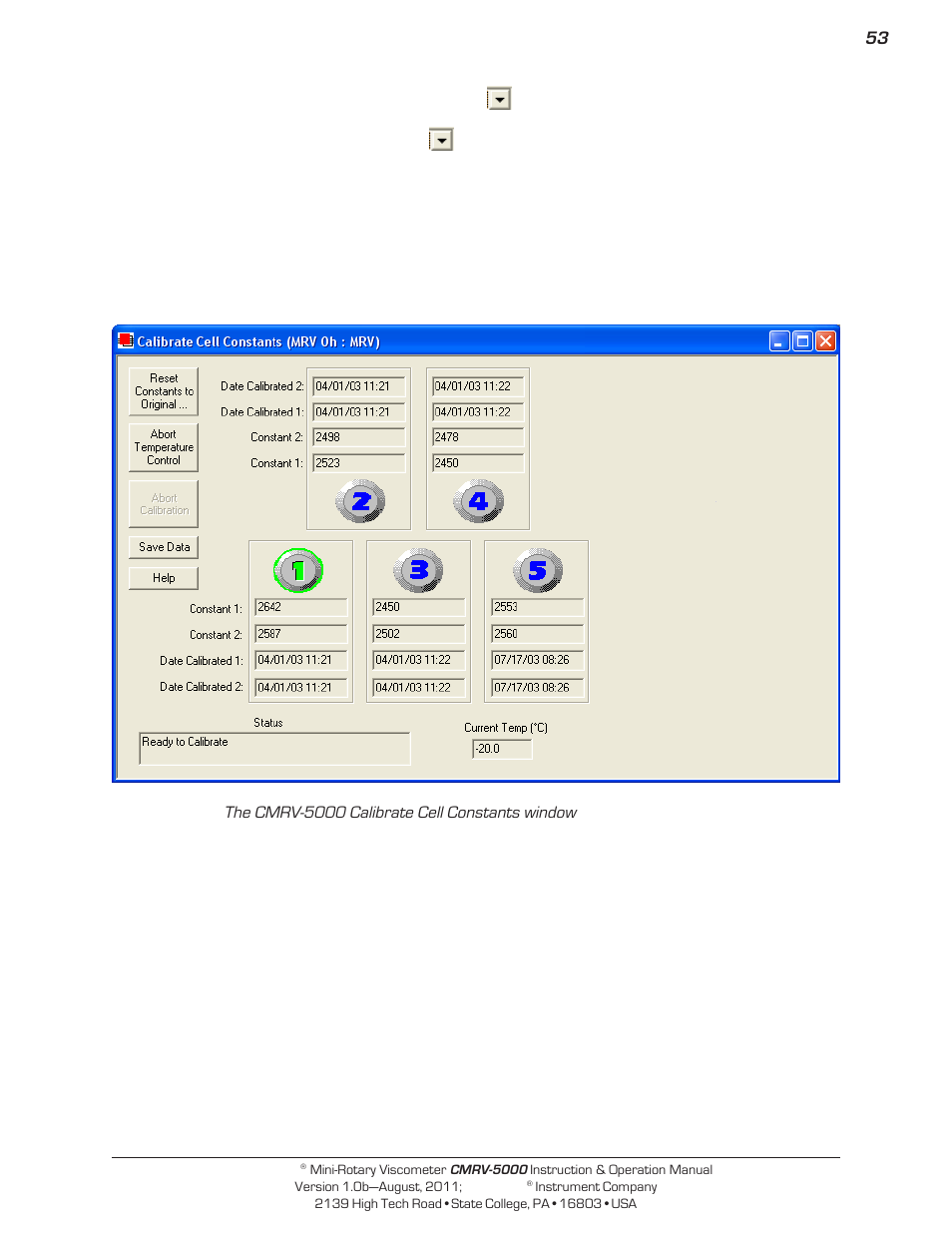Click the Current Temp field showing -20.0
Viewport: 952px width, 1233px height.
point(502,749)
